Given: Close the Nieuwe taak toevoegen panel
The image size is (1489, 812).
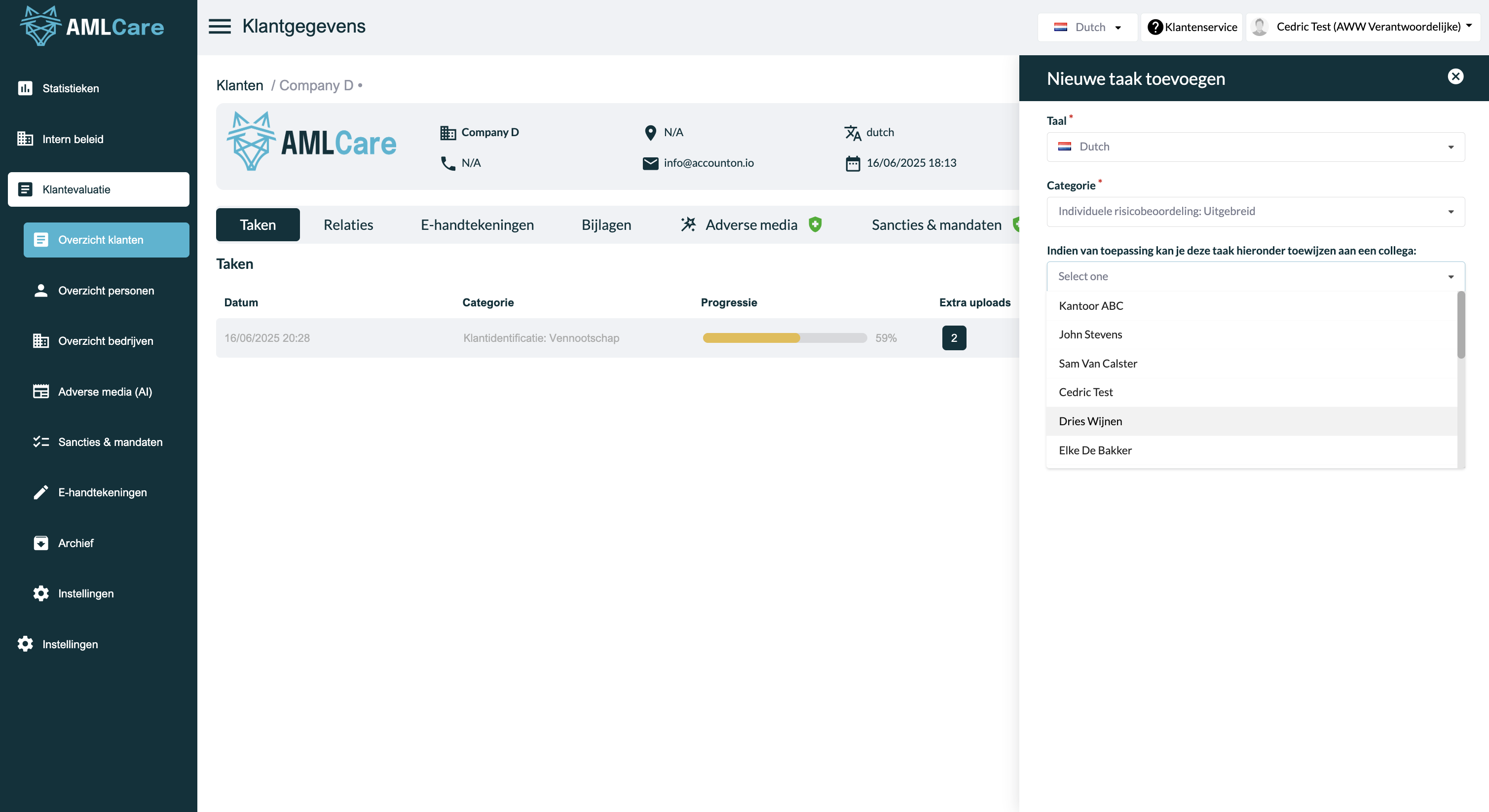Looking at the screenshot, I should coord(1455,76).
